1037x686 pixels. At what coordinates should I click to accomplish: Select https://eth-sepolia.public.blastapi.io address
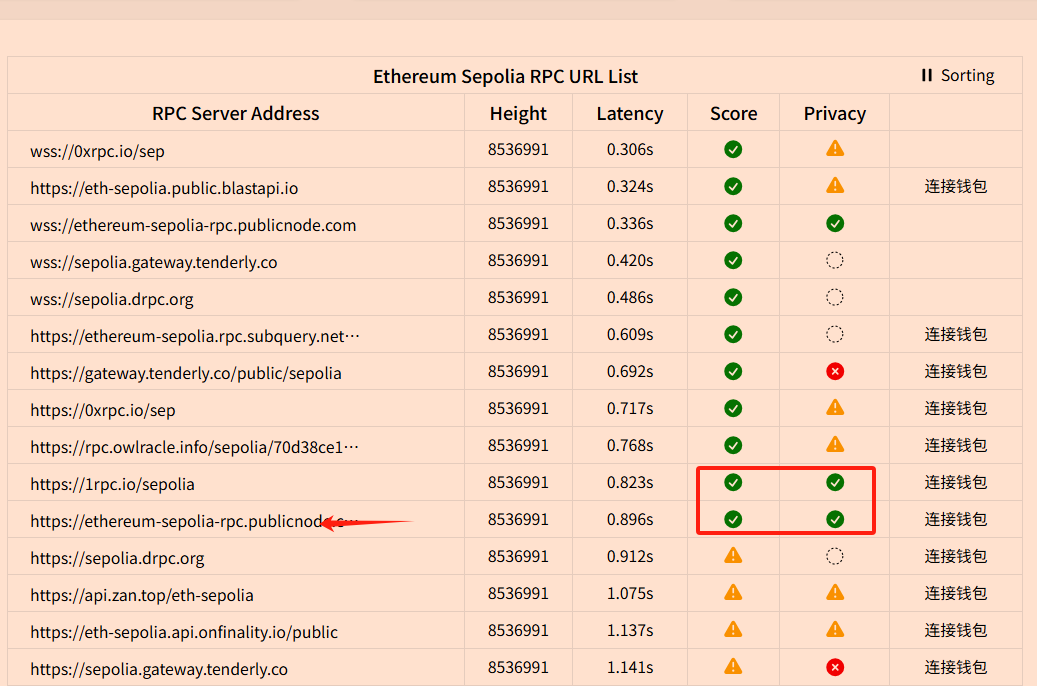click(x=164, y=188)
